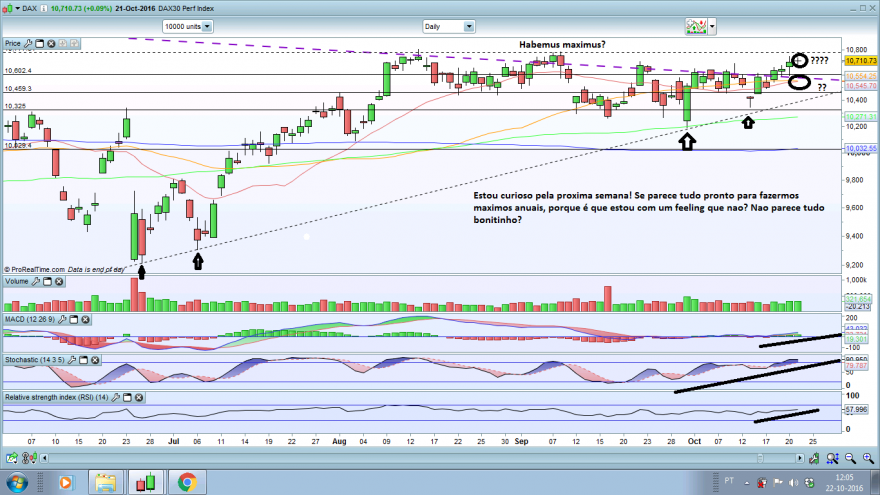
Task: Click chart tool icon left of zoom buttons
Action: (814, 459)
